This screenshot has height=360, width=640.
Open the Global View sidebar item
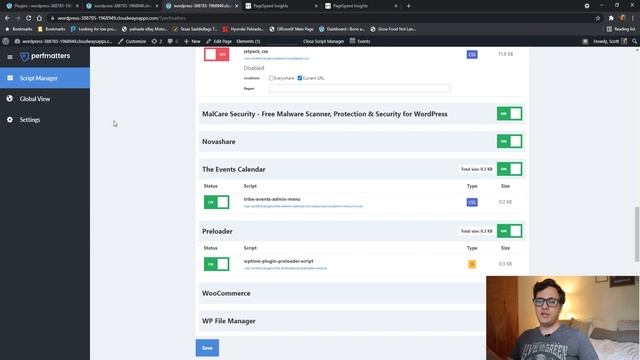coord(45,99)
